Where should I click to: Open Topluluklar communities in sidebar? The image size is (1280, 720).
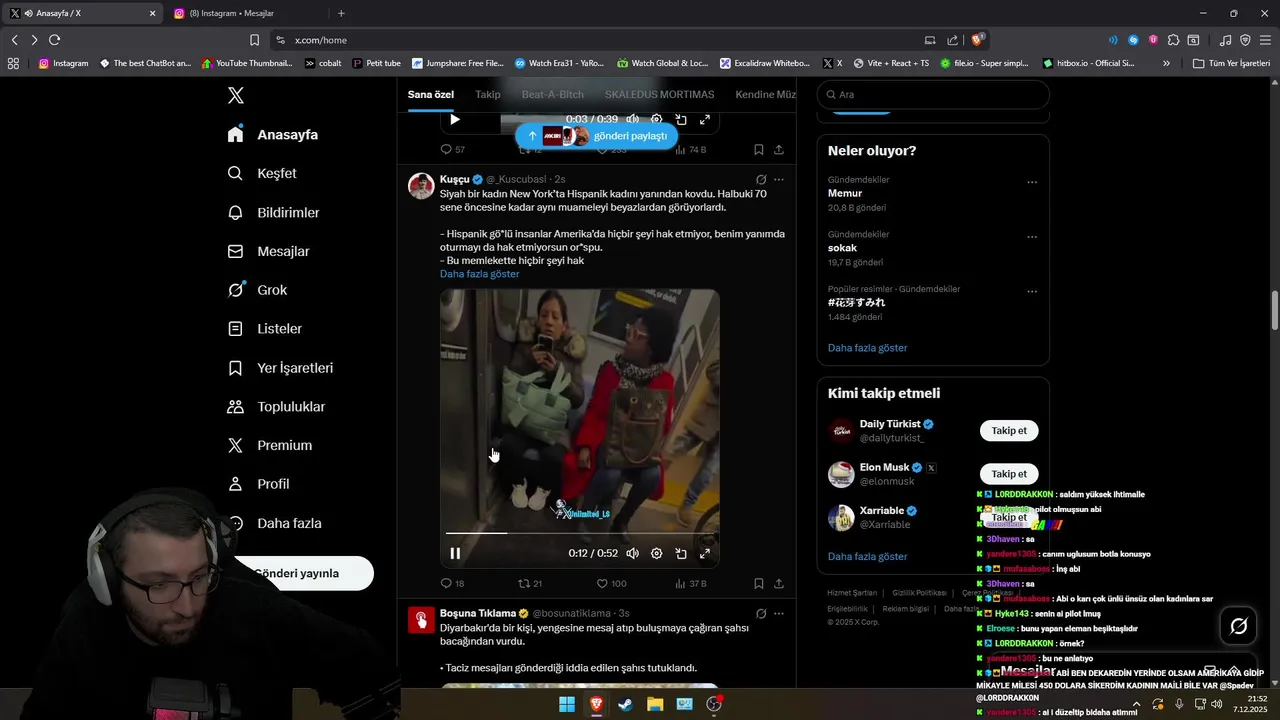click(x=276, y=407)
